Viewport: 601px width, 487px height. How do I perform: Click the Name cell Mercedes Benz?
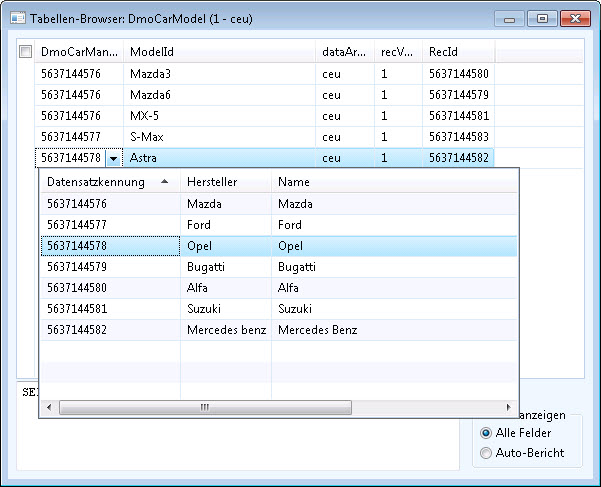[394, 330]
